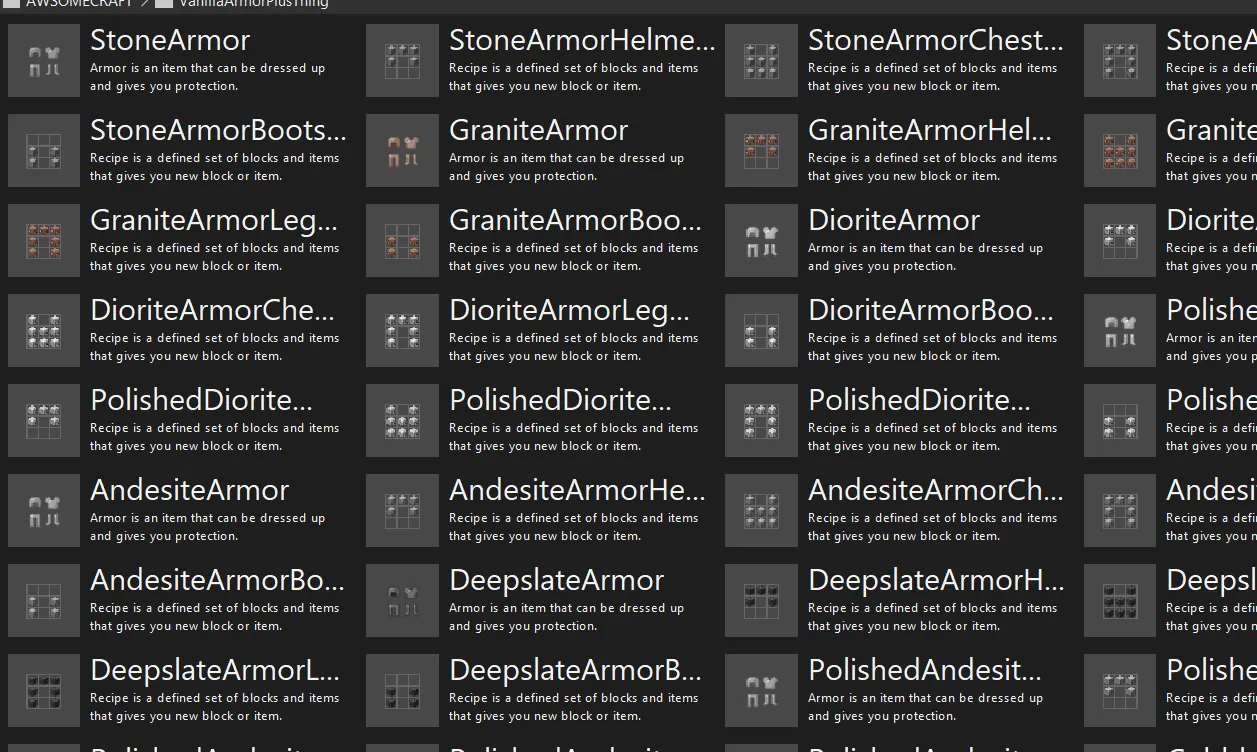Go to AWSOMECRAFT in the breadcrumb path
Screen dimensions: 1257x752
coord(79,3)
